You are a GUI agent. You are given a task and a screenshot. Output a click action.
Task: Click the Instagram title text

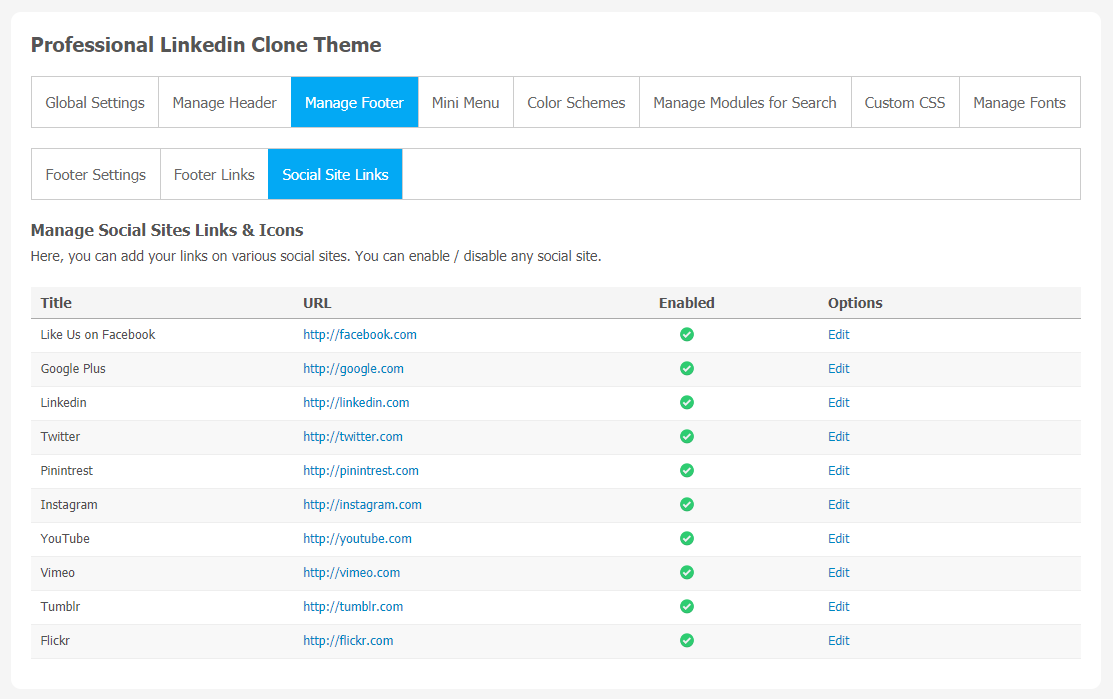(x=69, y=505)
